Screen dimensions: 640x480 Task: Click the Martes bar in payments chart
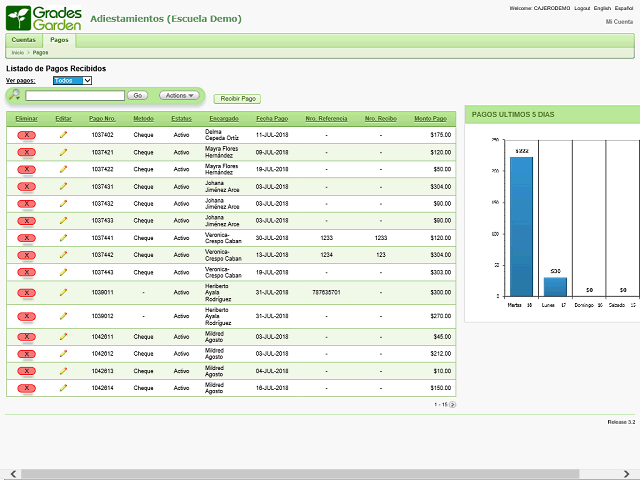[x=521, y=227]
